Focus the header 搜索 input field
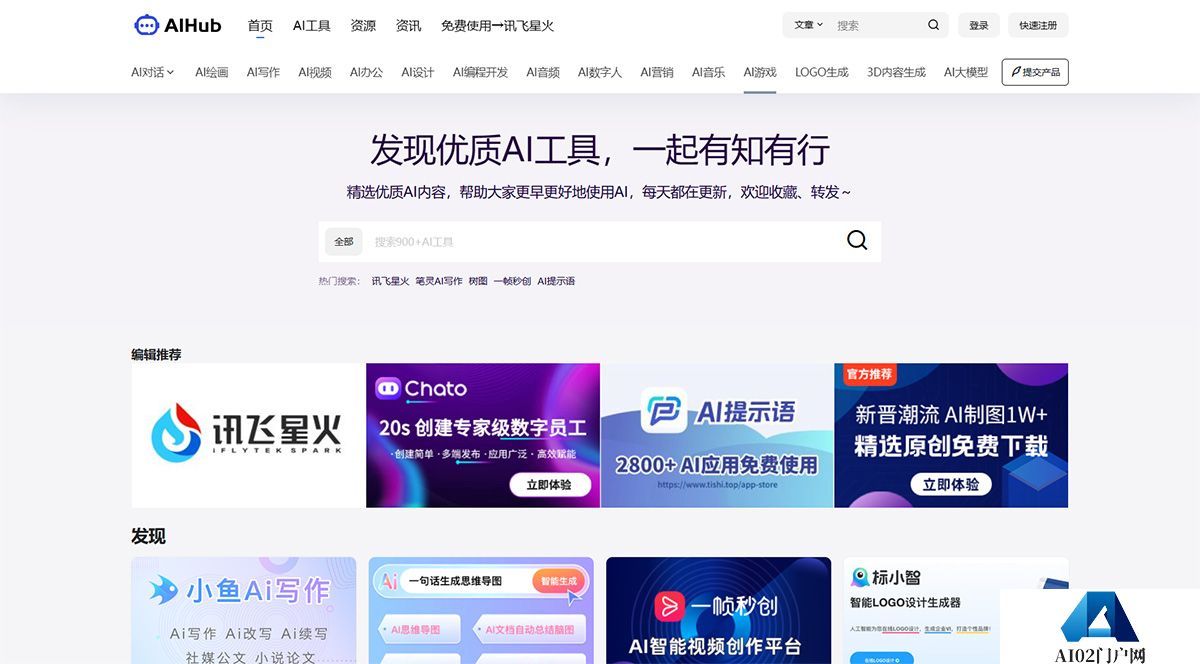Viewport: 1200px width, 664px height. [878, 25]
